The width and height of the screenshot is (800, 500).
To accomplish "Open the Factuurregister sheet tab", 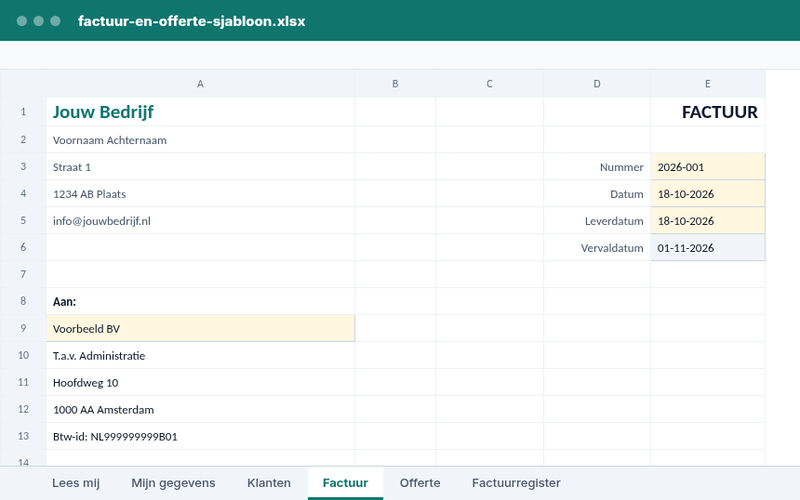I will pyautogui.click(x=516, y=483).
